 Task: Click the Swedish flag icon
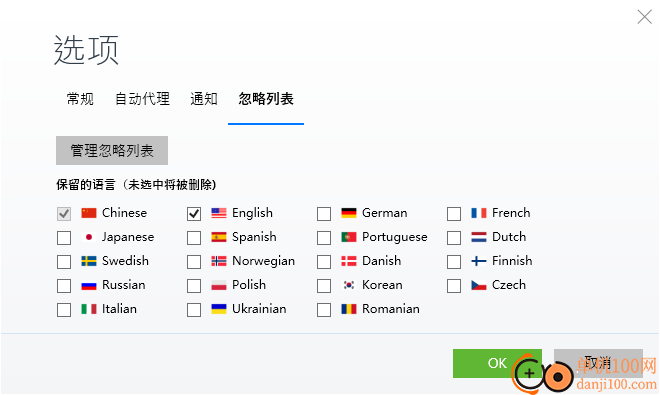[88, 261]
